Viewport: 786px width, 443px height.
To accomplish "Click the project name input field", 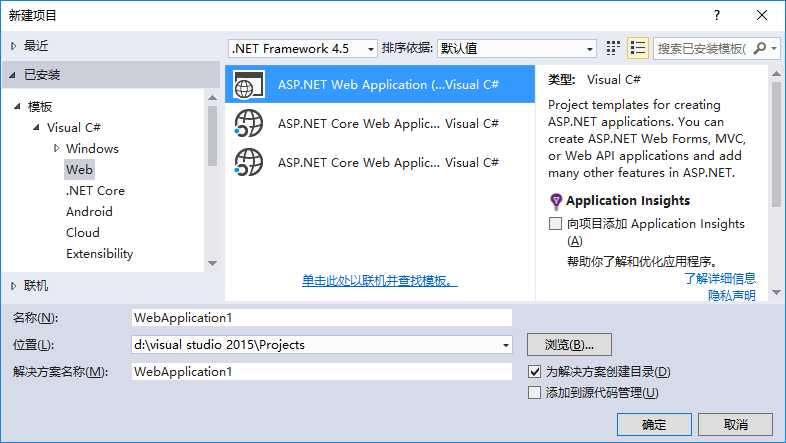I will pos(322,318).
